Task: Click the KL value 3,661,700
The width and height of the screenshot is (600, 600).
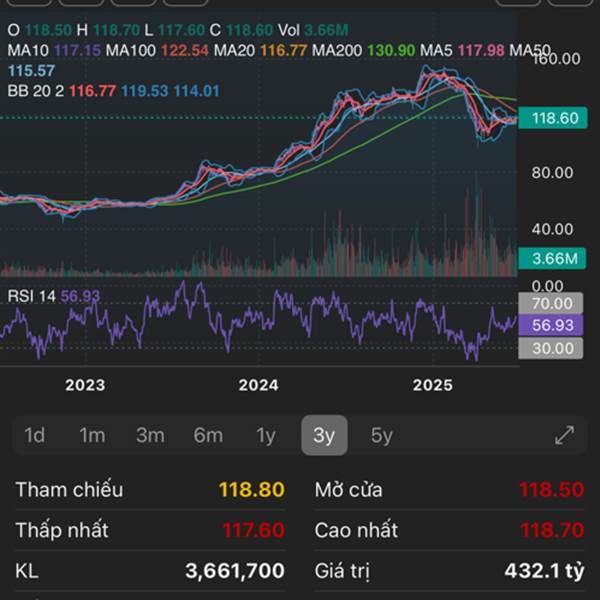Action: 235,571
